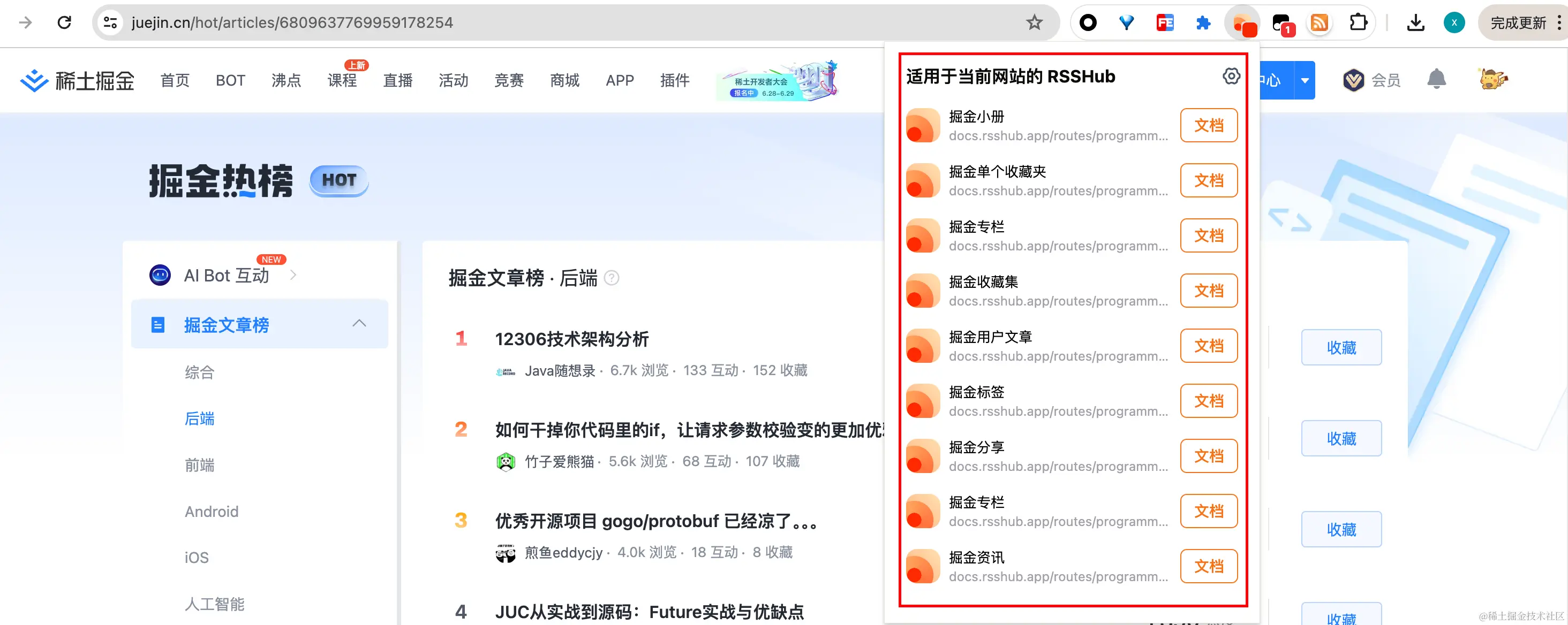Click the browser reload icon

coord(64,22)
